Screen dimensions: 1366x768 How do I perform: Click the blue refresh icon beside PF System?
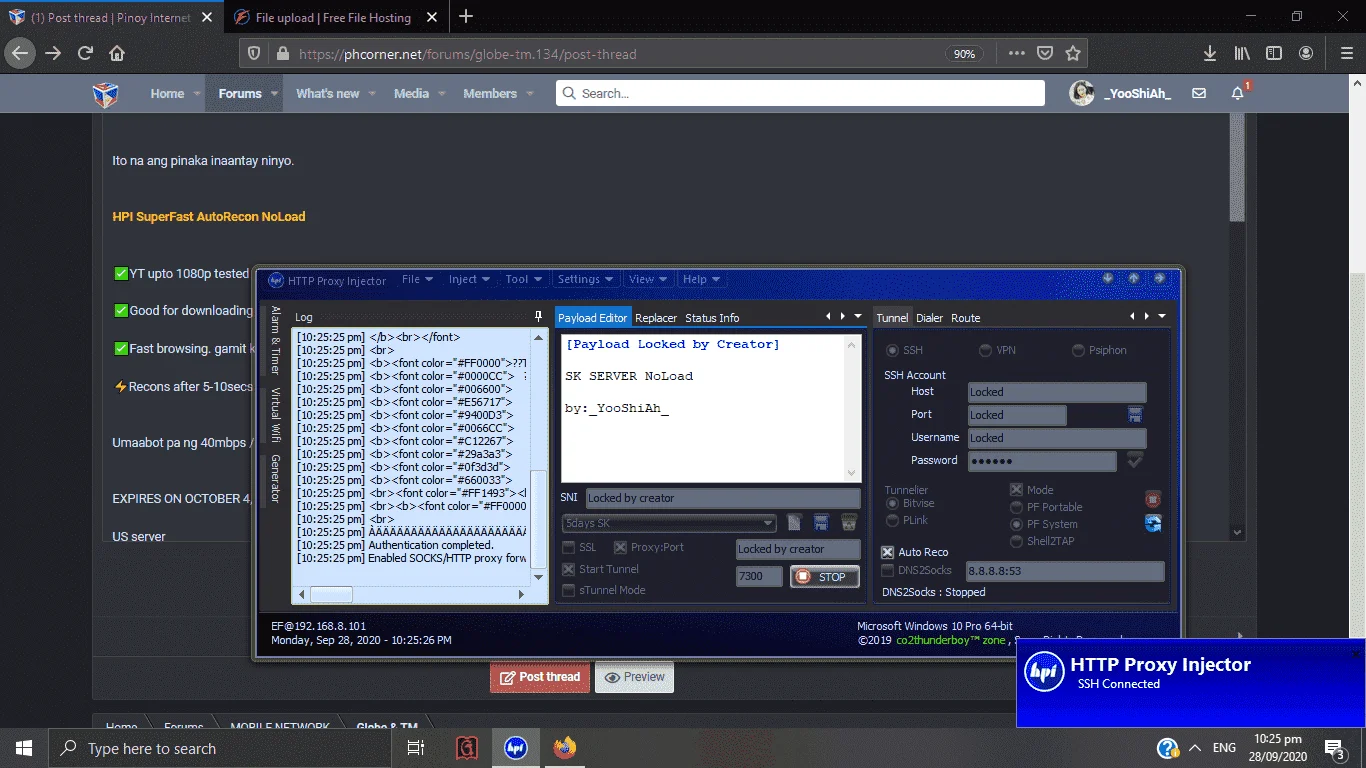1153,523
